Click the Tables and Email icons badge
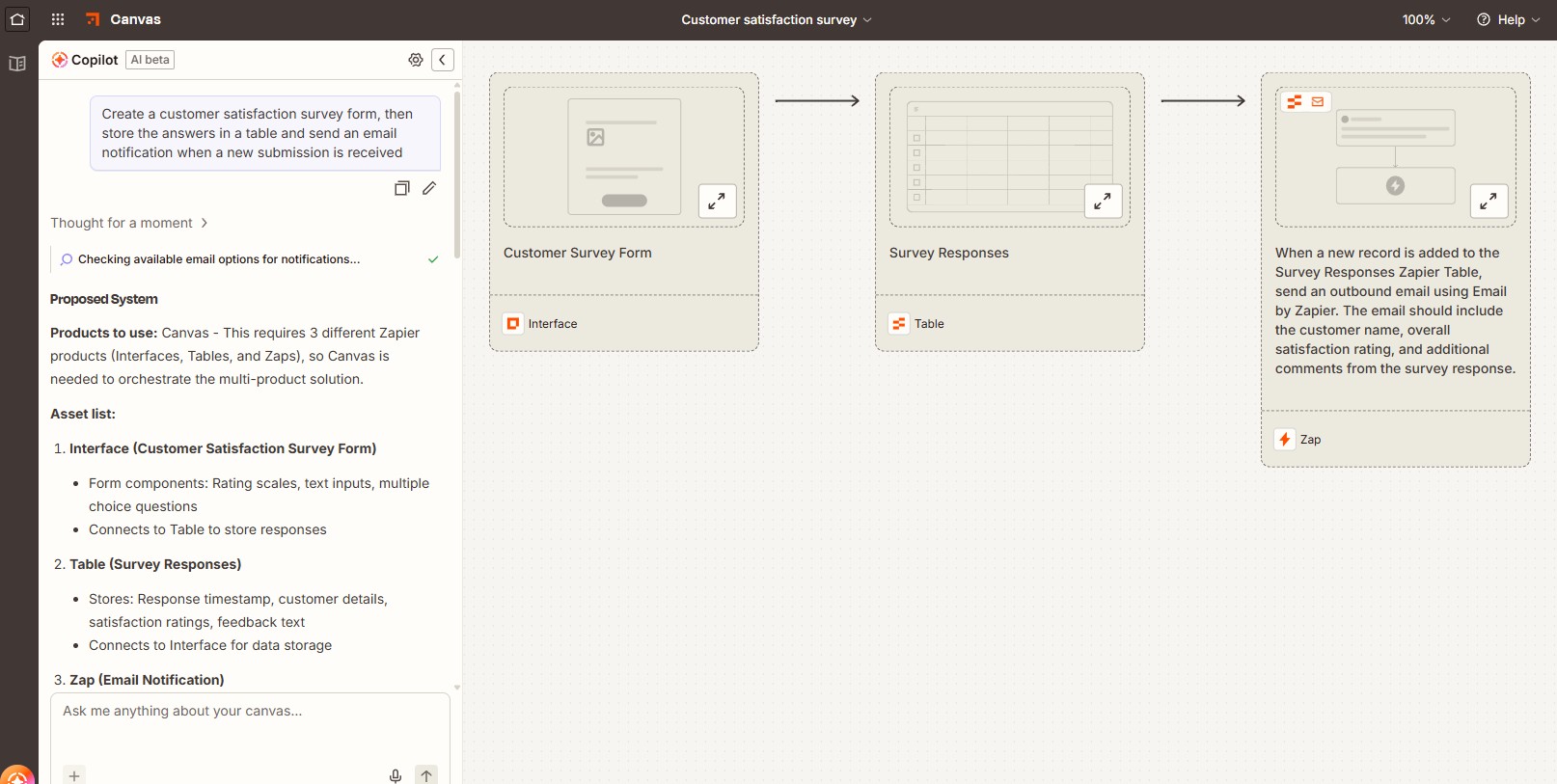The image size is (1557, 784). 1306,101
